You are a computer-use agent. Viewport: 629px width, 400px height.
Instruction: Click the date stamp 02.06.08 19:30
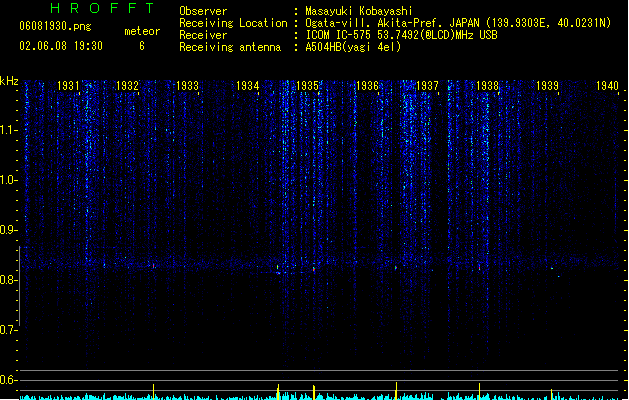(61, 46)
